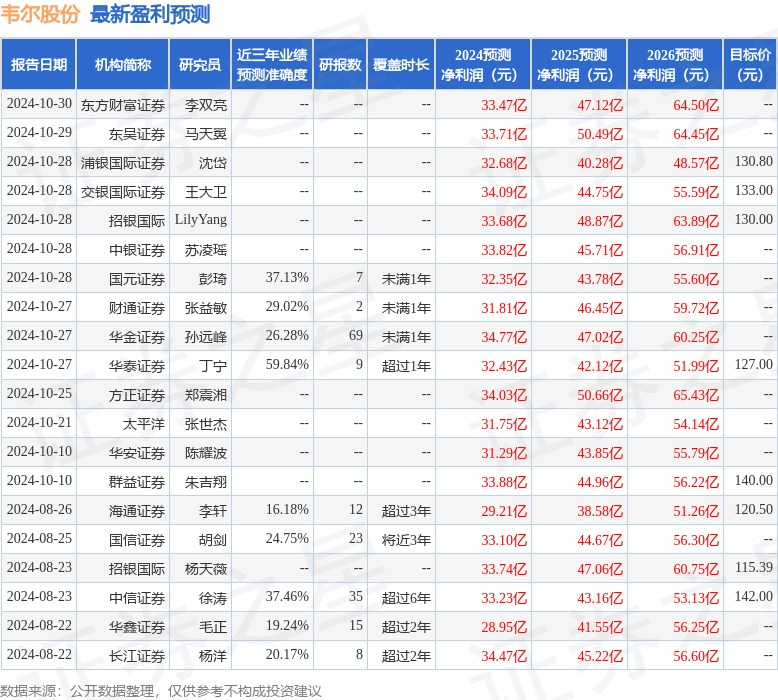Click report date 2024-10-30

coord(39,103)
